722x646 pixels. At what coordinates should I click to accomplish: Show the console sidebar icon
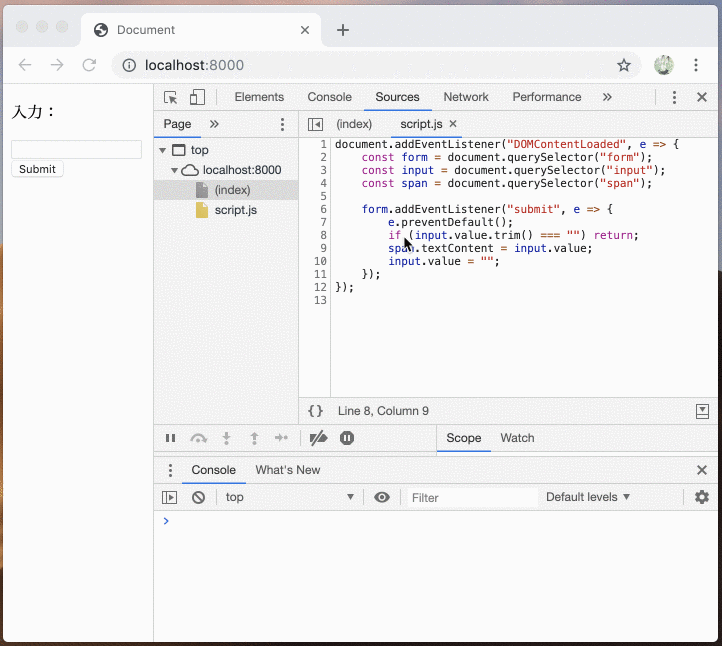coord(170,497)
